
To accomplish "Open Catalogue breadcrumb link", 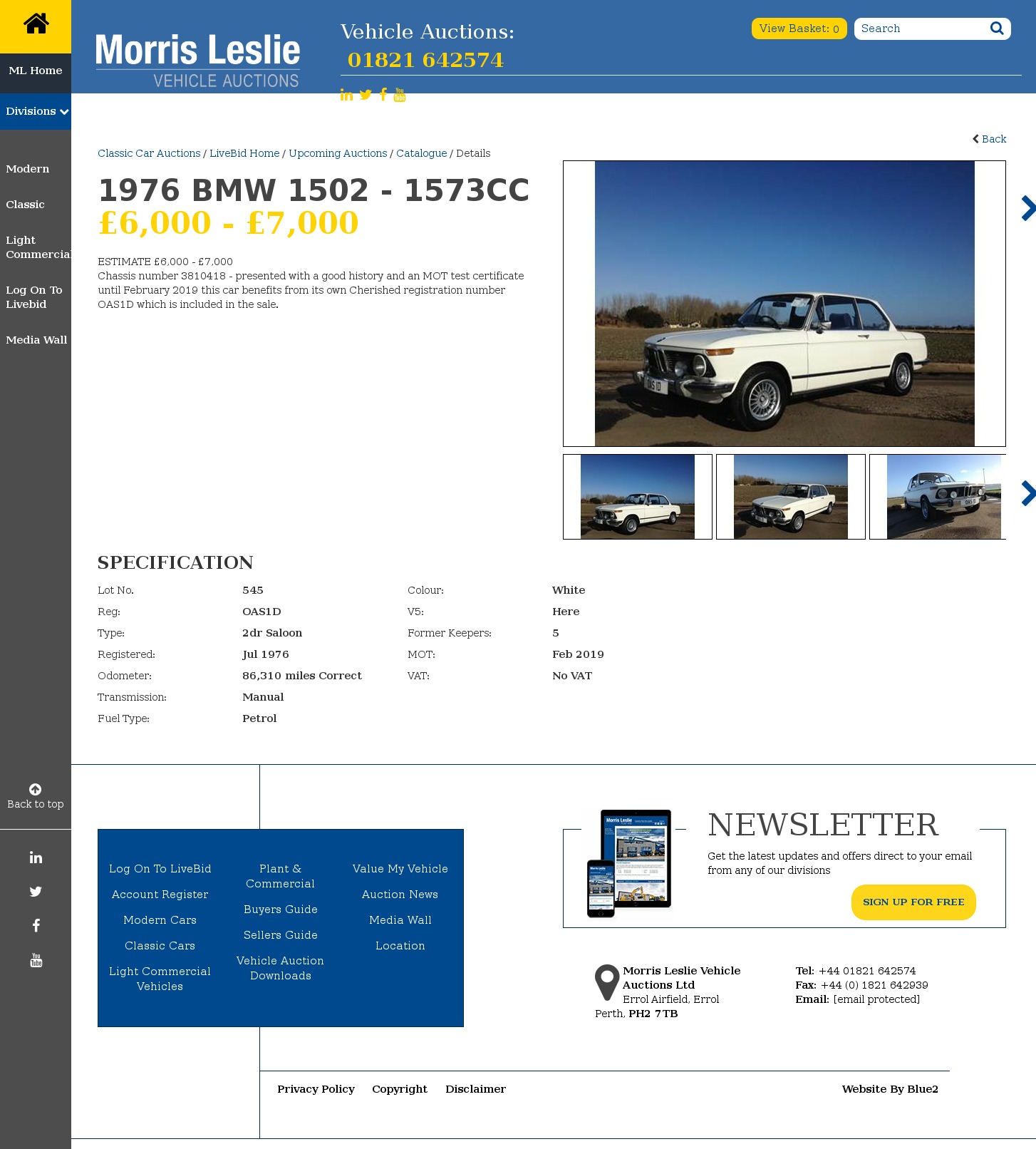I will [x=422, y=153].
